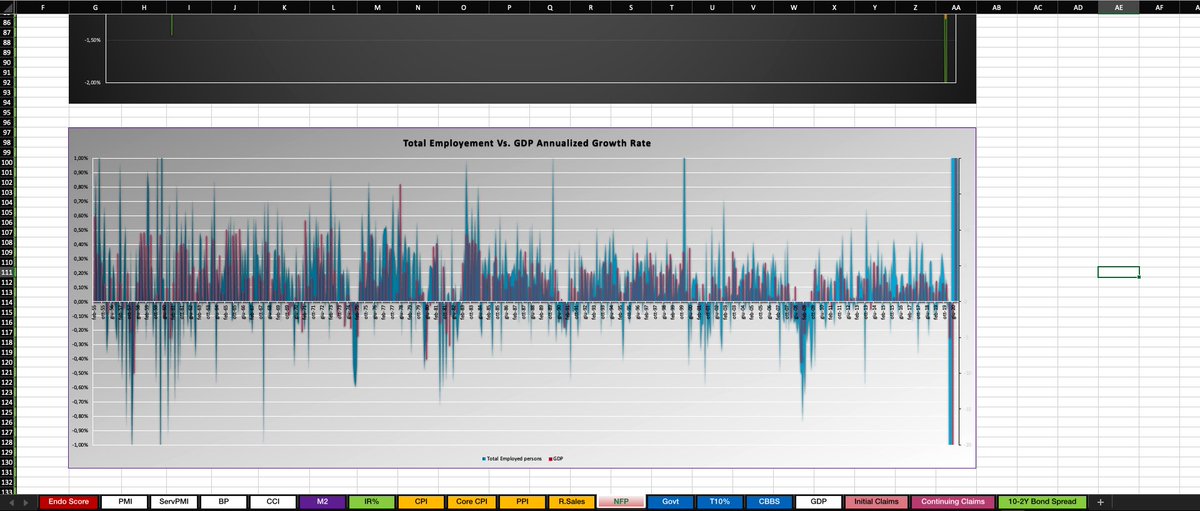Viewport: 1200px width, 511px height.
Task: Switch to the IR% sheet tab
Action: click(371, 501)
